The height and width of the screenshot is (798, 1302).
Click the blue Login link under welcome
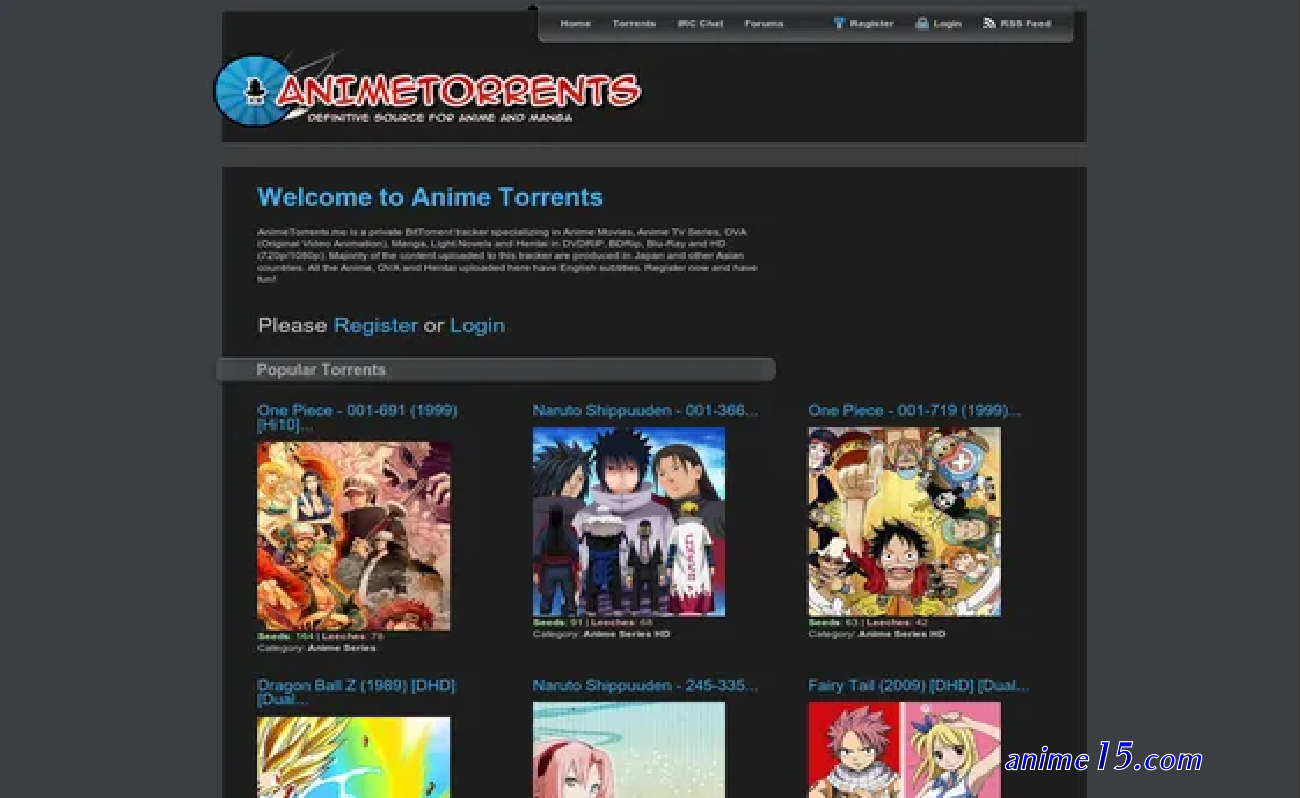pyautogui.click(x=477, y=325)
